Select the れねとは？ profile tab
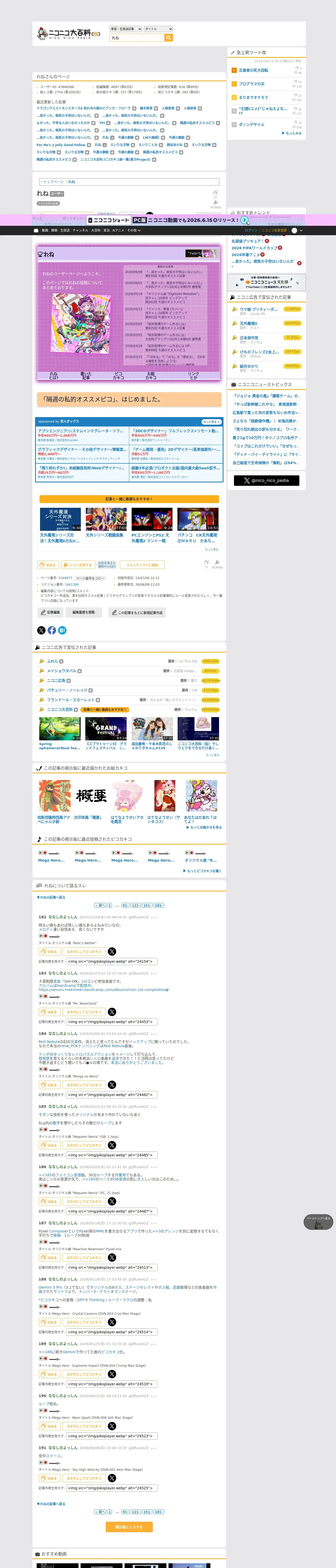 point(54,376)
